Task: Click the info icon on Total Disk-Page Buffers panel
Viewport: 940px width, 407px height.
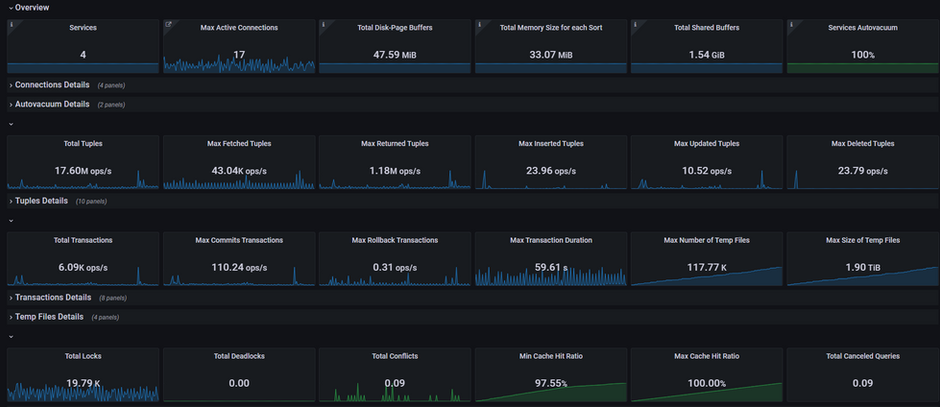Action: pyautogui.click(x=323, y=24)
